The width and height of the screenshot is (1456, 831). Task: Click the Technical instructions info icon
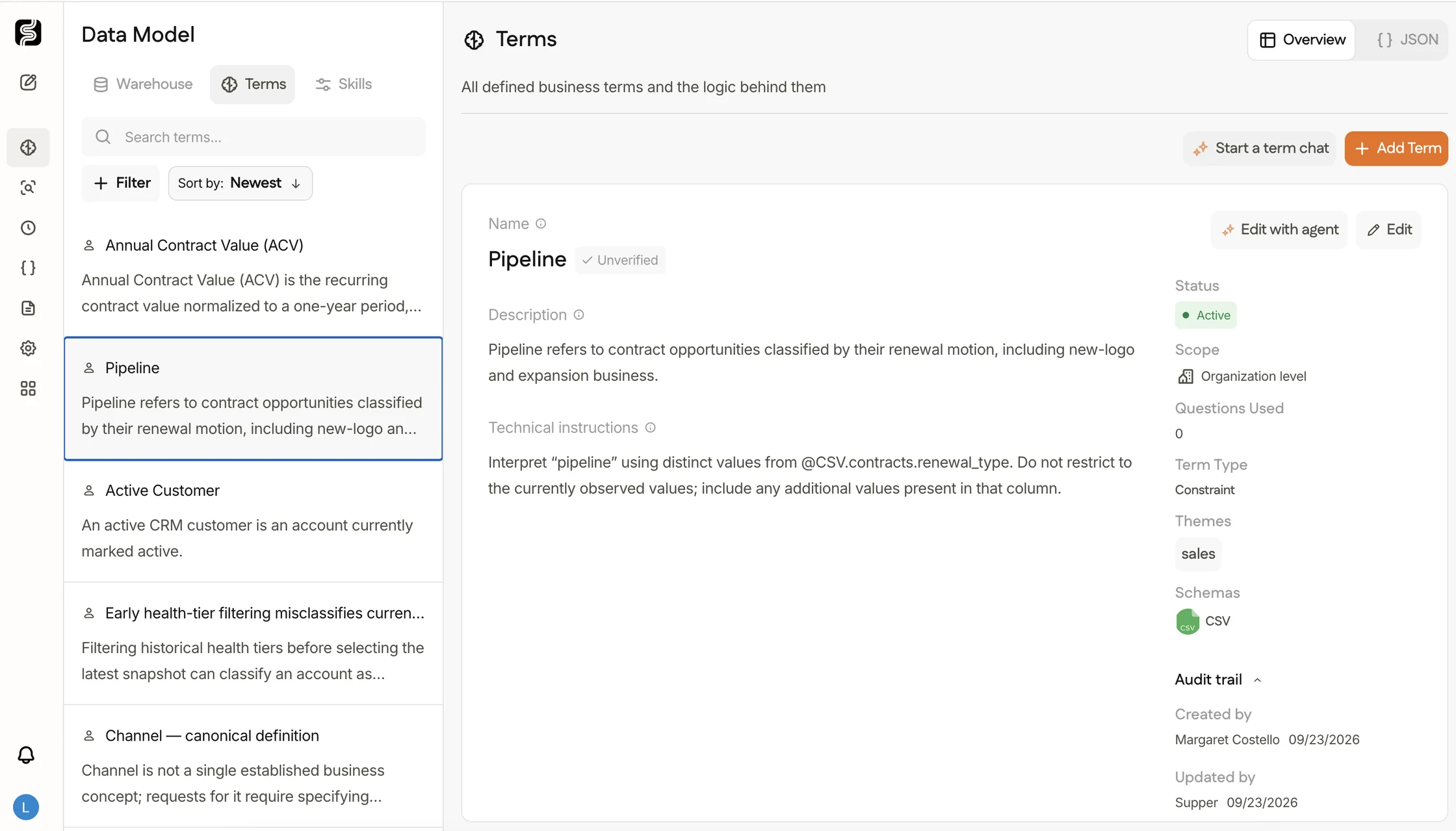click(x=650, y=428)
